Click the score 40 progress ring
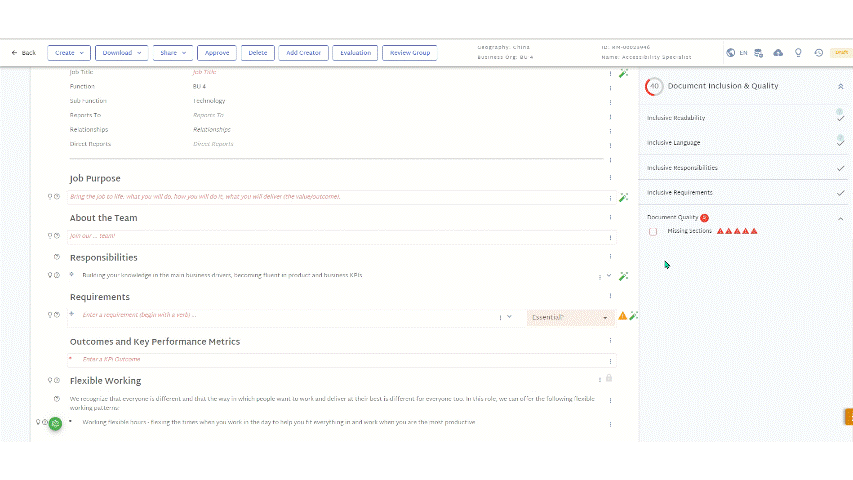Image resolution: width=853 pixels, height=480 pixels. (654, 87)
